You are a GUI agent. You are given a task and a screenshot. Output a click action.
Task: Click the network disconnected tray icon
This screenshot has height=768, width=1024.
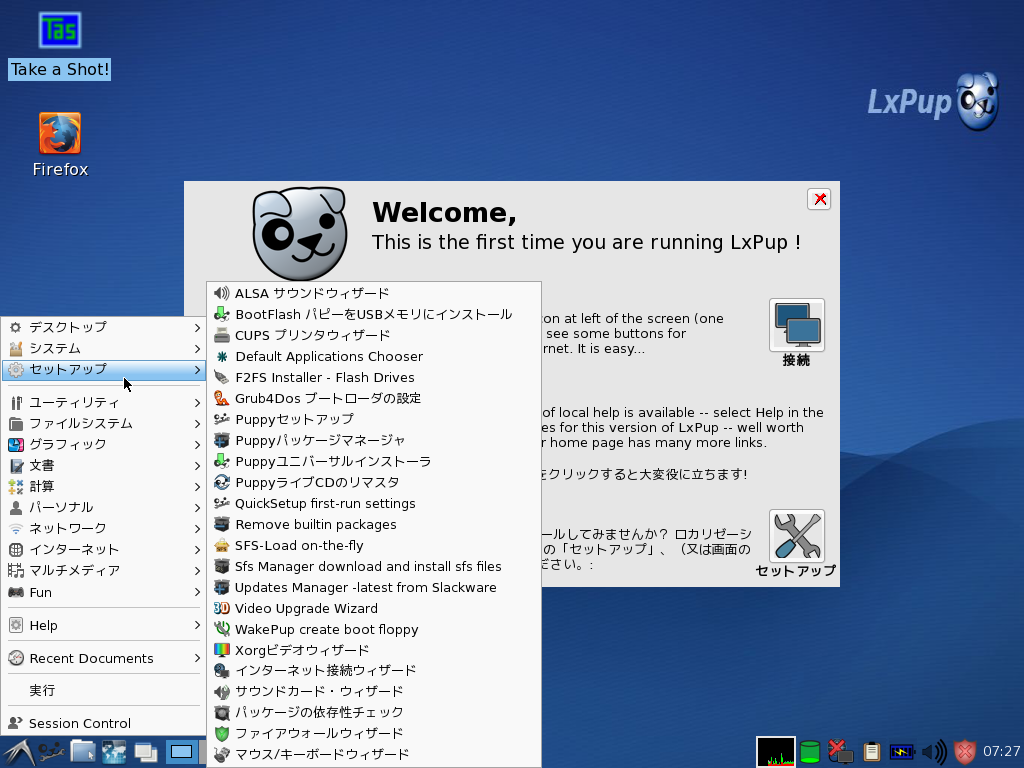tap(840, 752)
